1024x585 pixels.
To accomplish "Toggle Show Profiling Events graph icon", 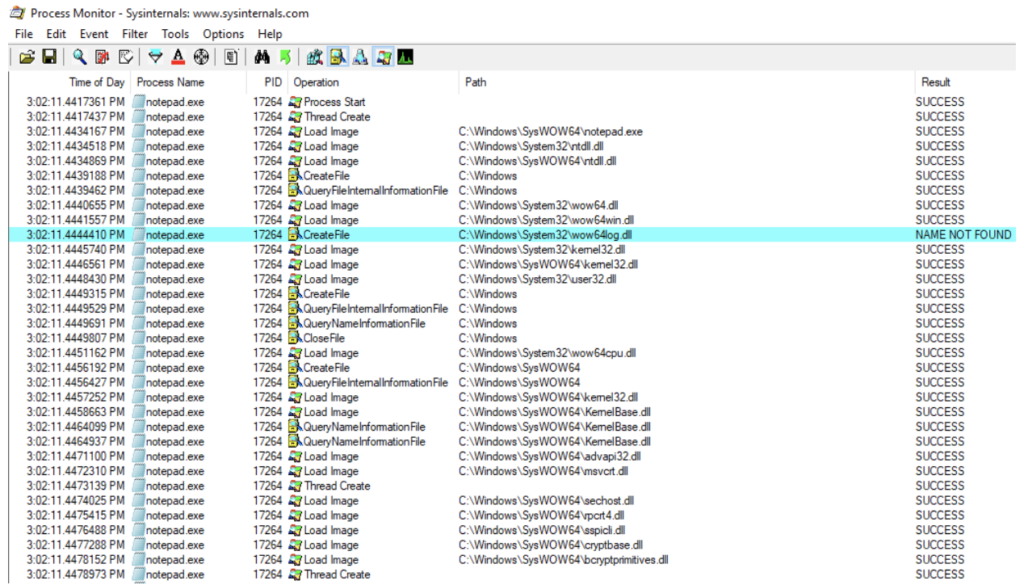I will [x=406, y=57].
